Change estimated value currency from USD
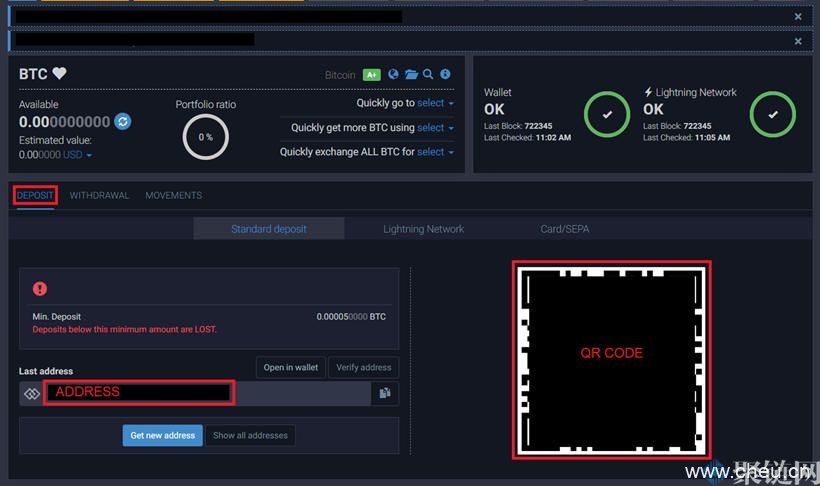820x486 pixels. pyautogui.click(x=76, y=155)
